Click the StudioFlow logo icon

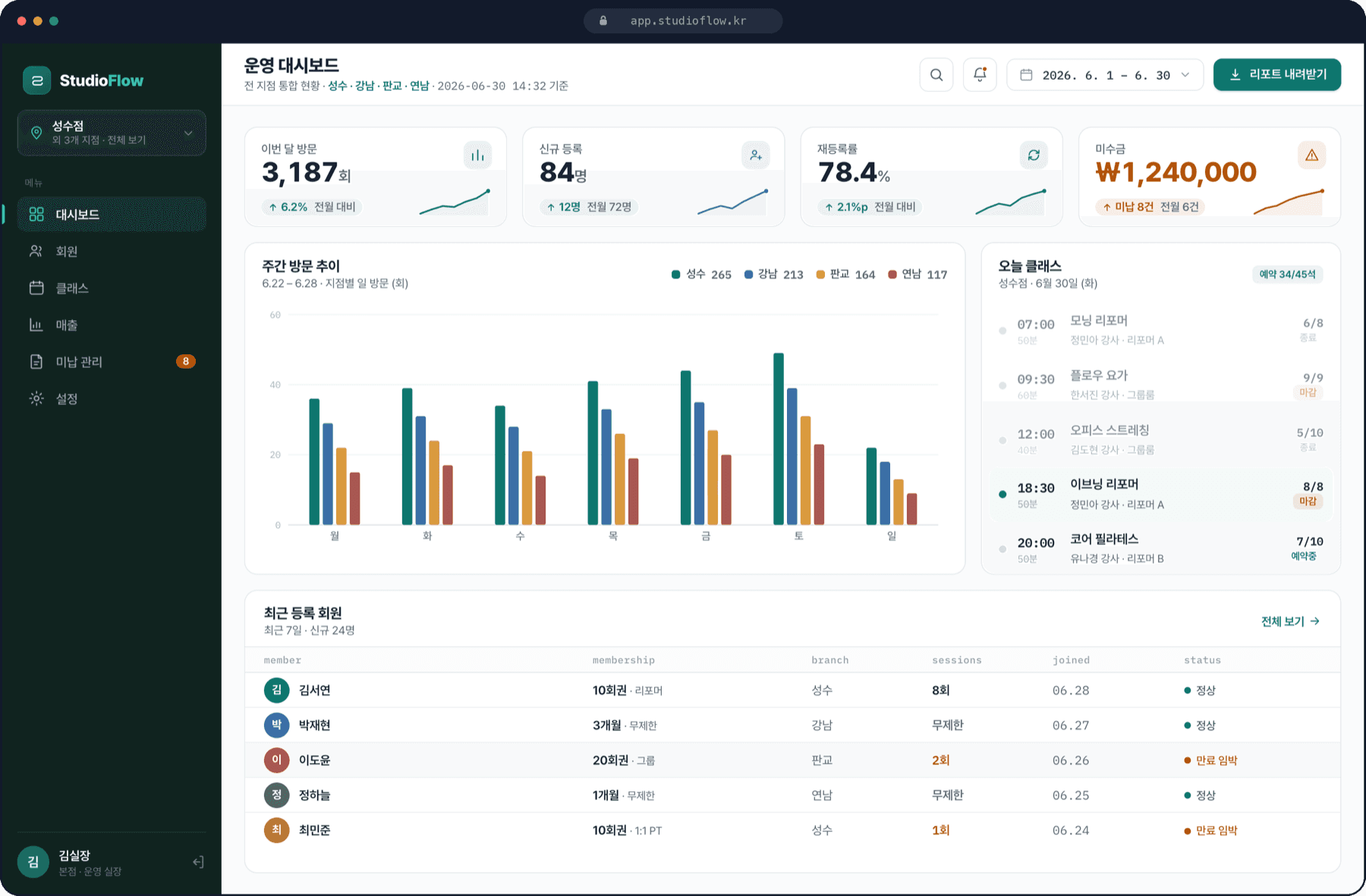pos(36,80)
